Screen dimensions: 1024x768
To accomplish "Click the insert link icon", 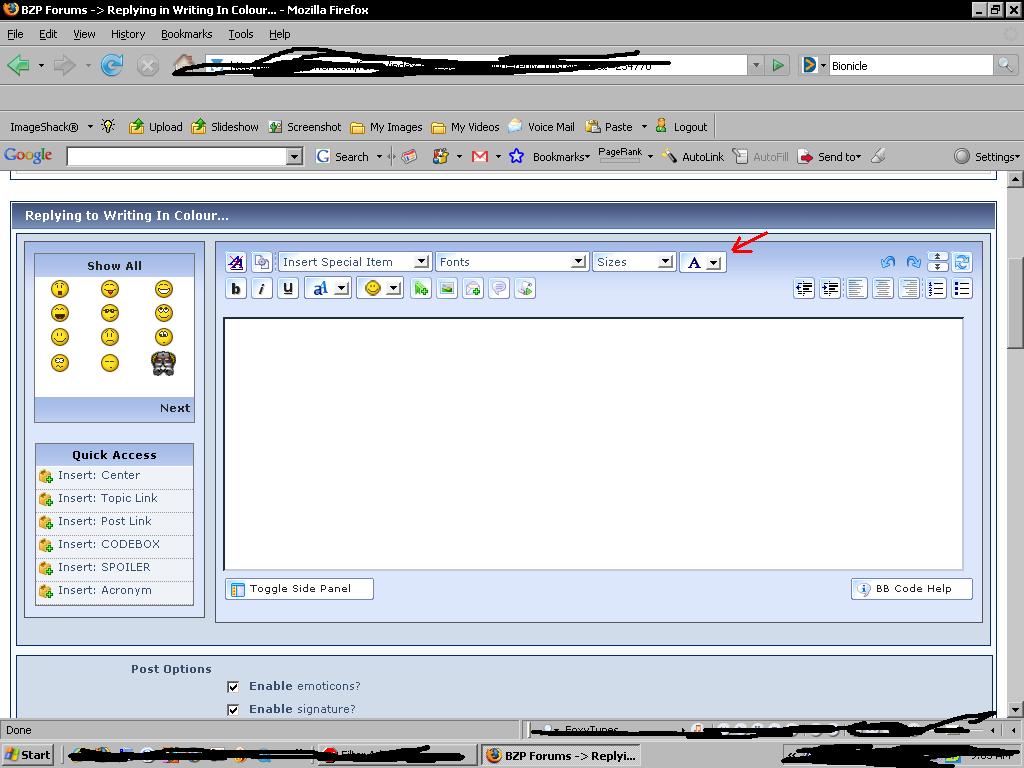I will pos(421,288).
